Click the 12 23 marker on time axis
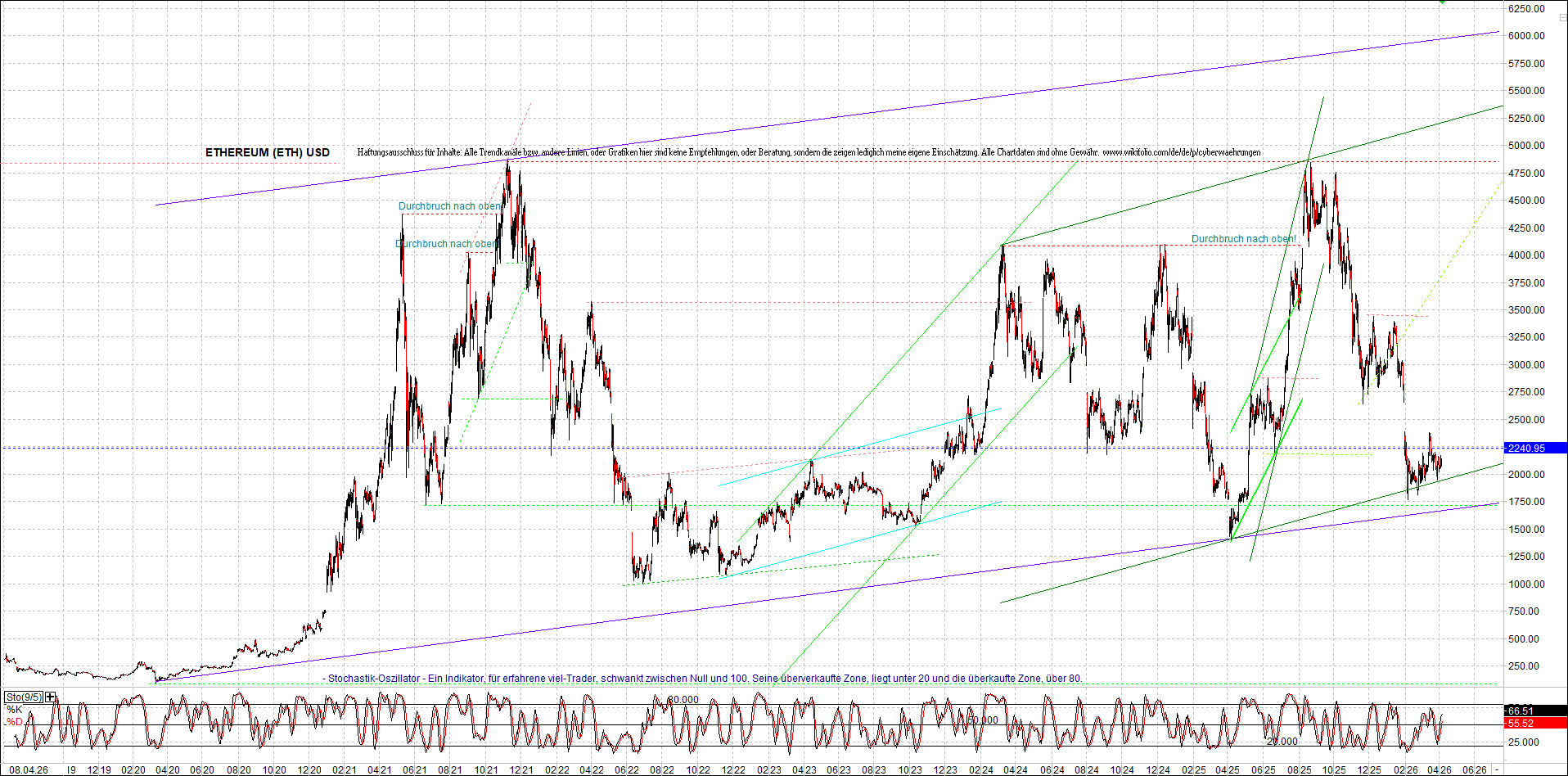 click(x=945, y=770)
